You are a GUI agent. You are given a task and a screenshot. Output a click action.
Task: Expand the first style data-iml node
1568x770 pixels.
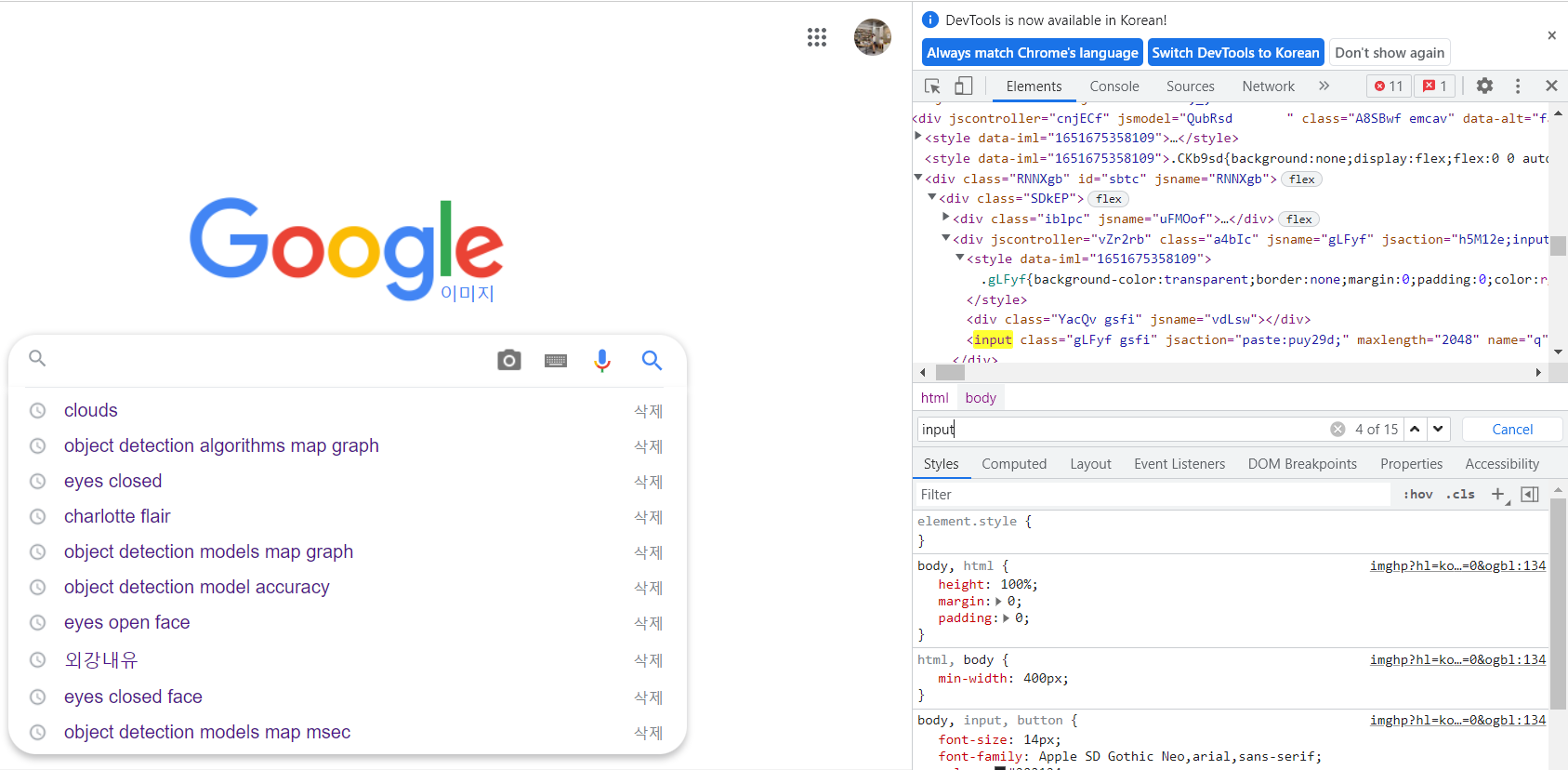pos(918,137)
